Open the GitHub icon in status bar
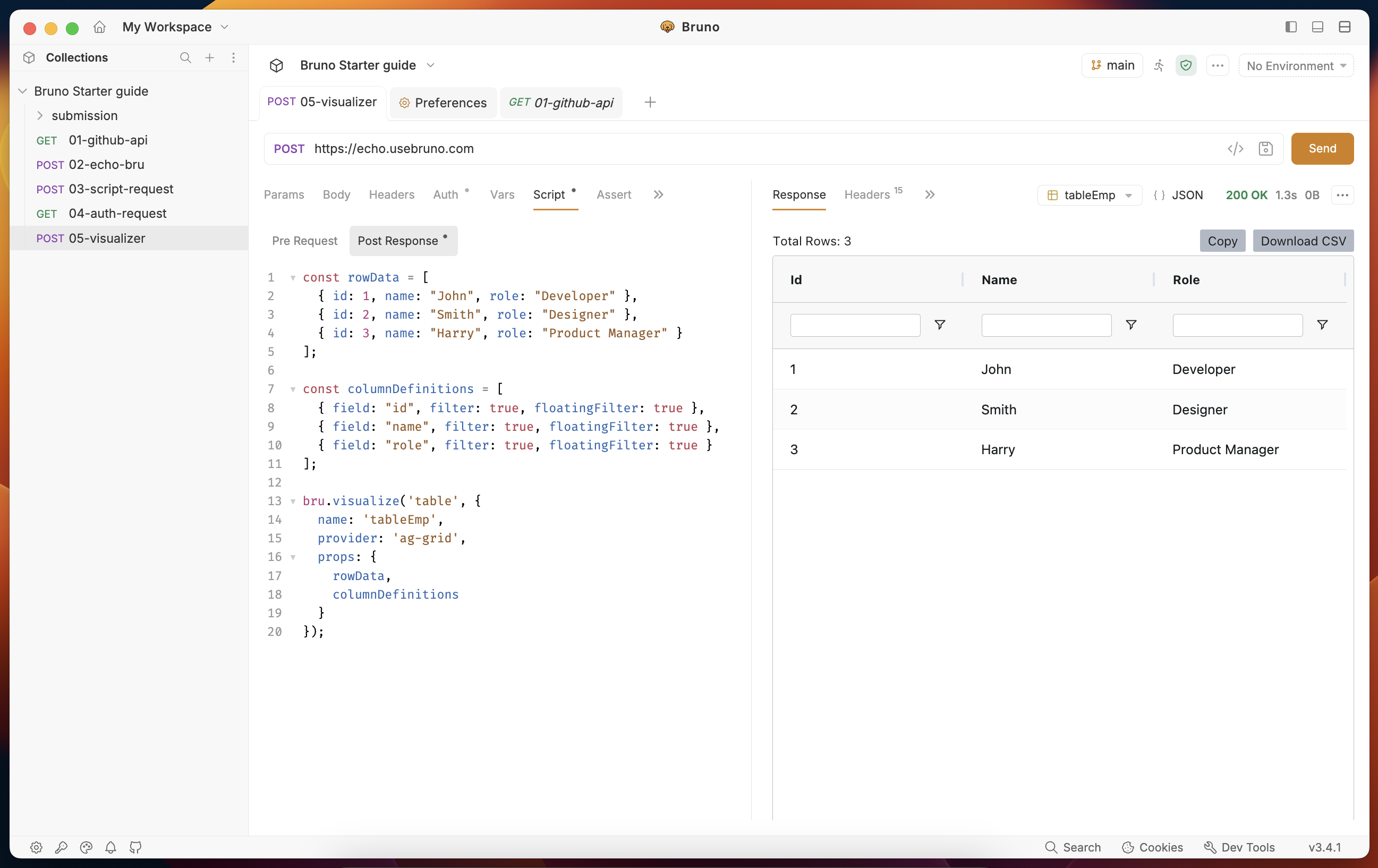Screen dimensions: 1378x868 click(x=135, y=847)
